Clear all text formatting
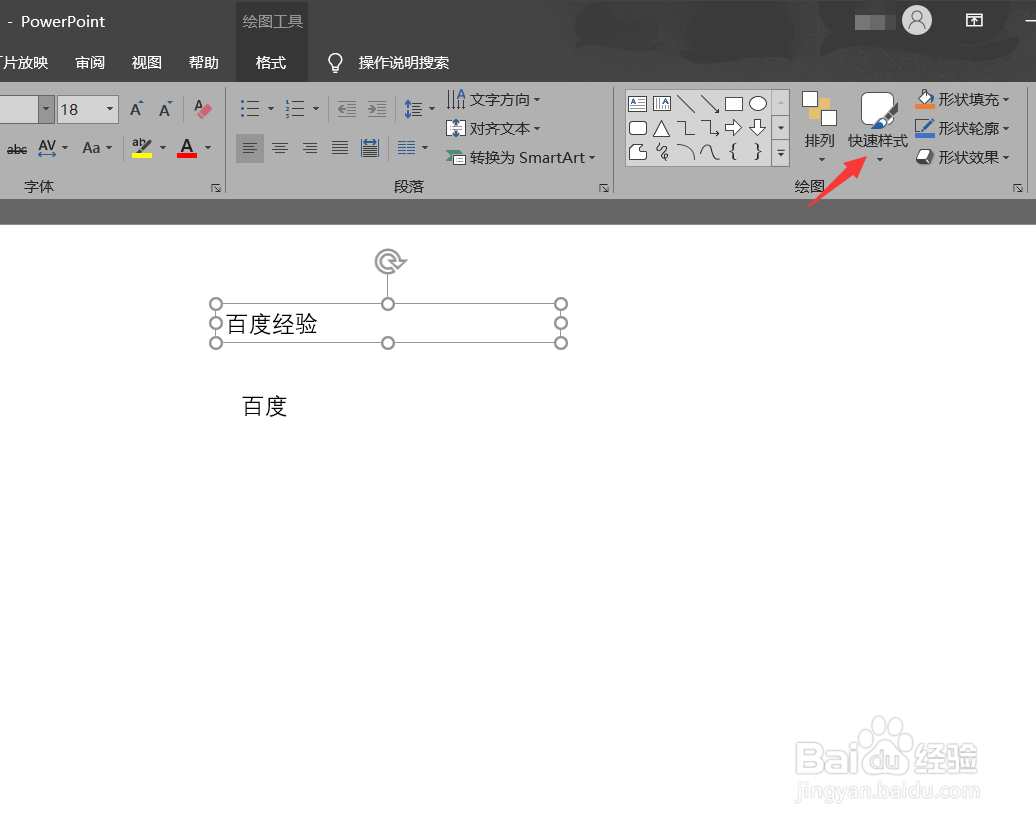1036x827 pixels. point(203,109)
